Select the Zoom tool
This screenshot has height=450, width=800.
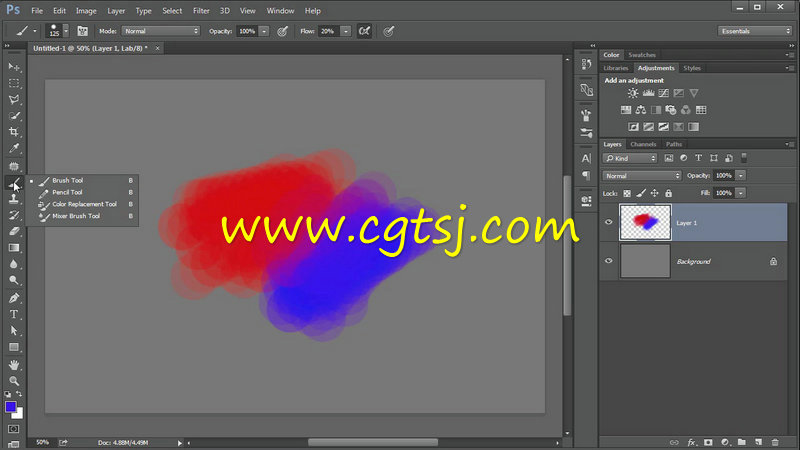click(x=14, y=381)
